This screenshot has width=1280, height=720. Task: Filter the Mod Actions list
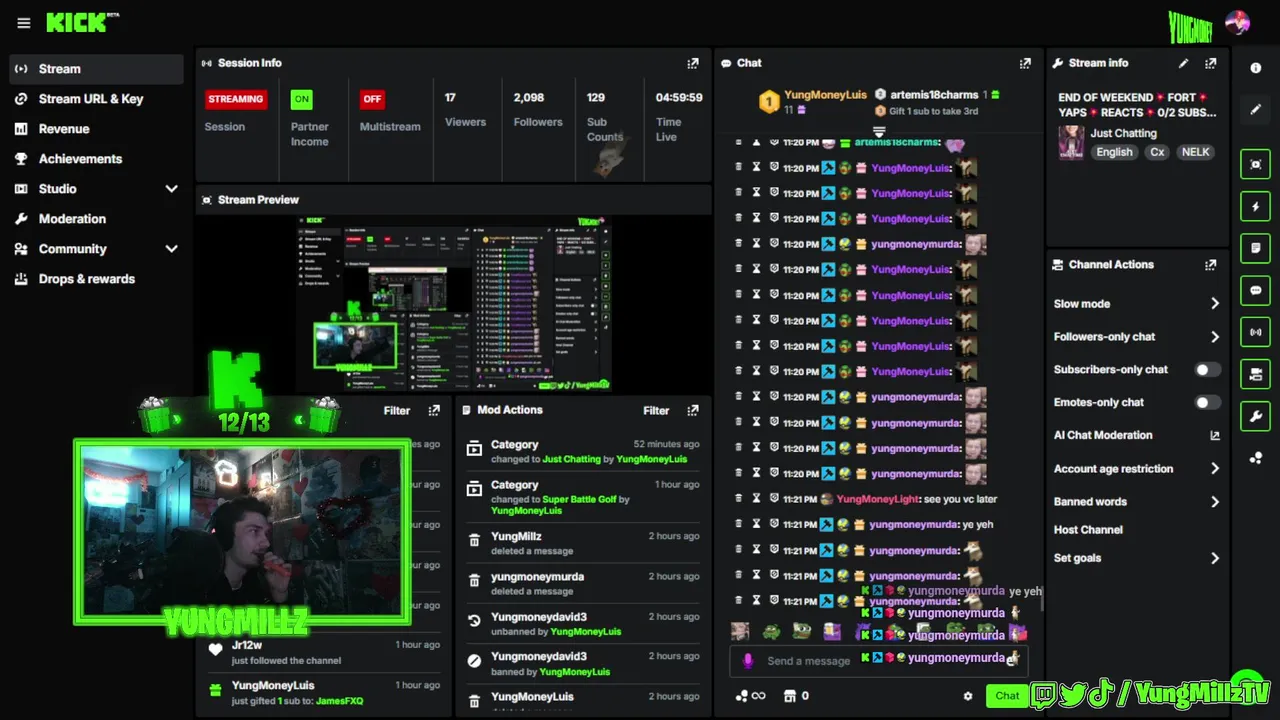pos(656,410)
